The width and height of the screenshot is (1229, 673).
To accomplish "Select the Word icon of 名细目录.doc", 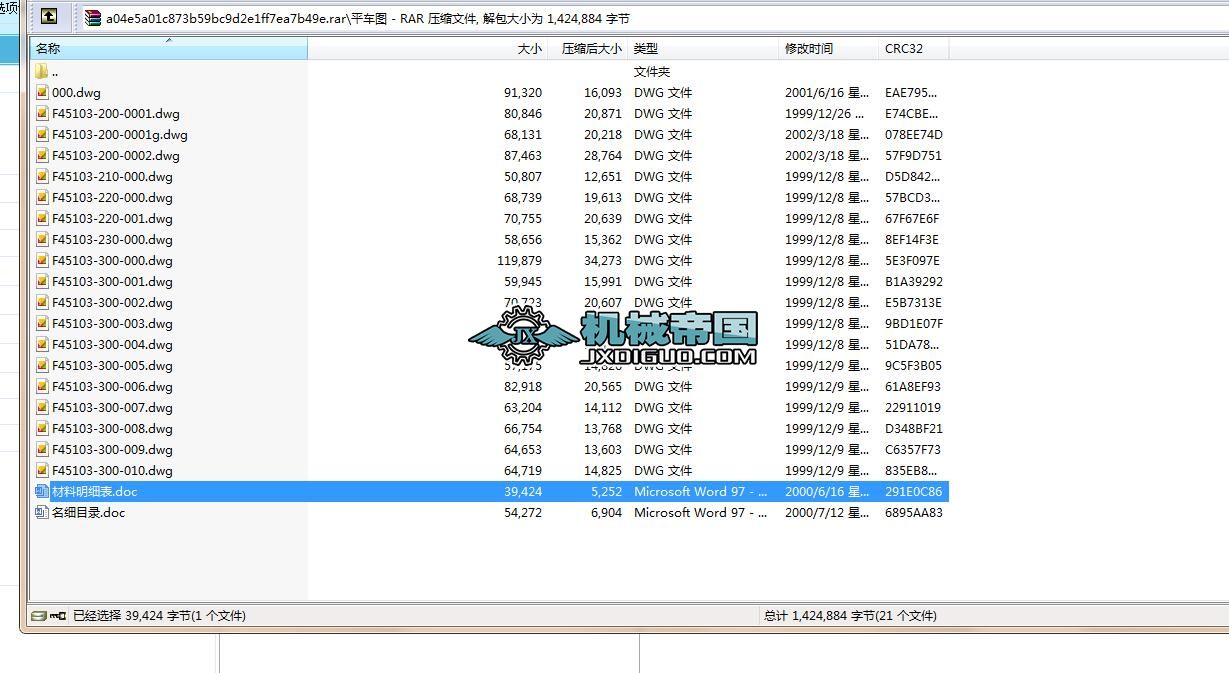I will 42,512.
